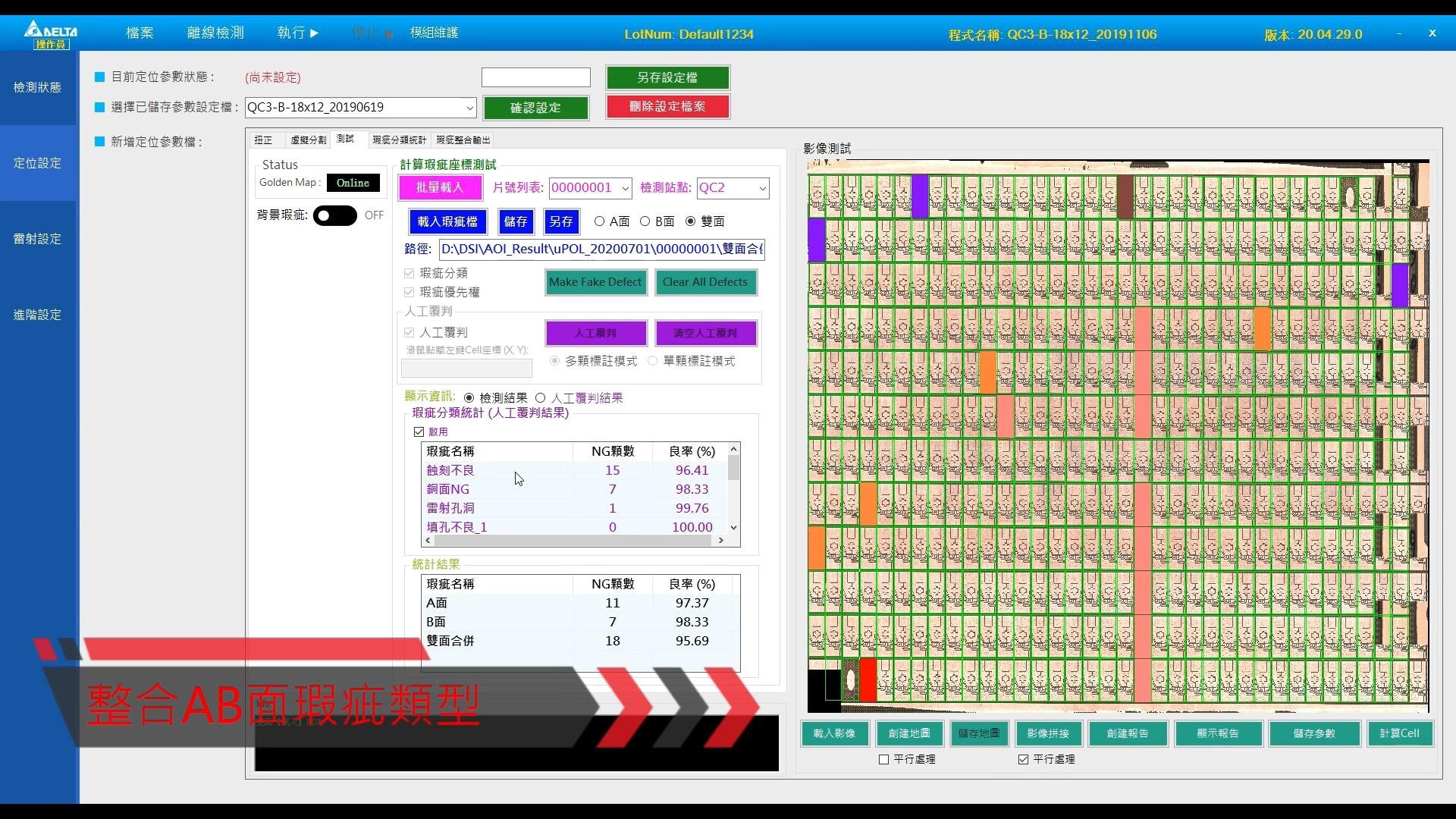Click the purple cell on wafer map
This screenshot has height=819, width=1456.
[x=919, y=196]
